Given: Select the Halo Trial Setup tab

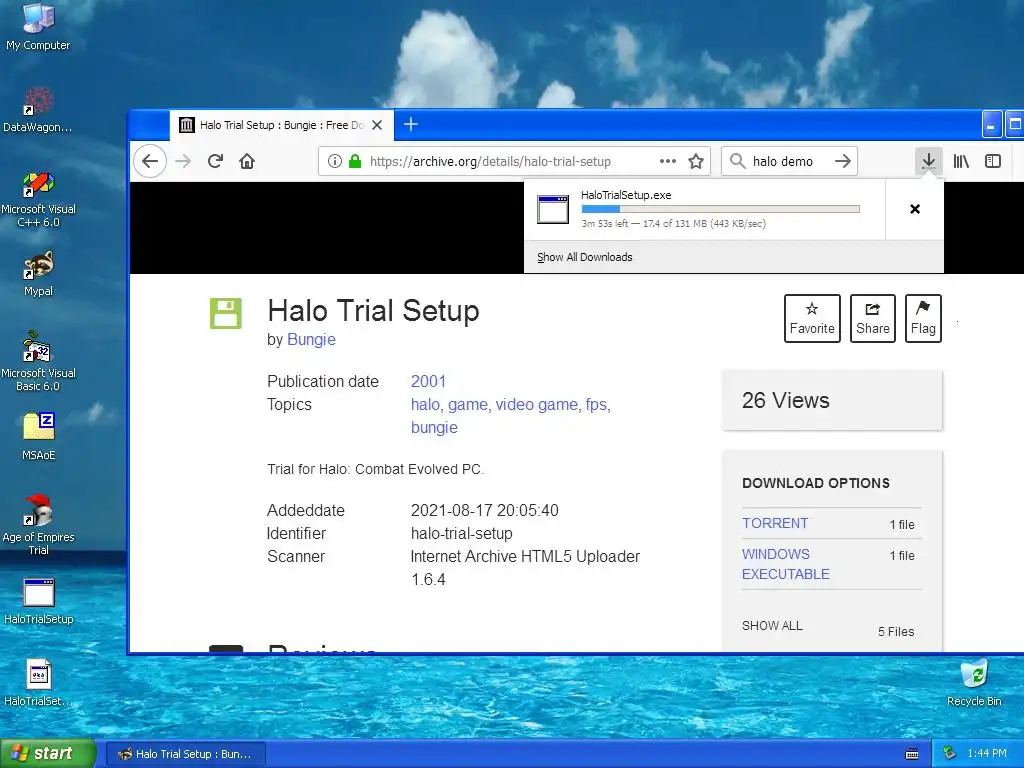Looking at the screenshot, I should click(281, 125).
